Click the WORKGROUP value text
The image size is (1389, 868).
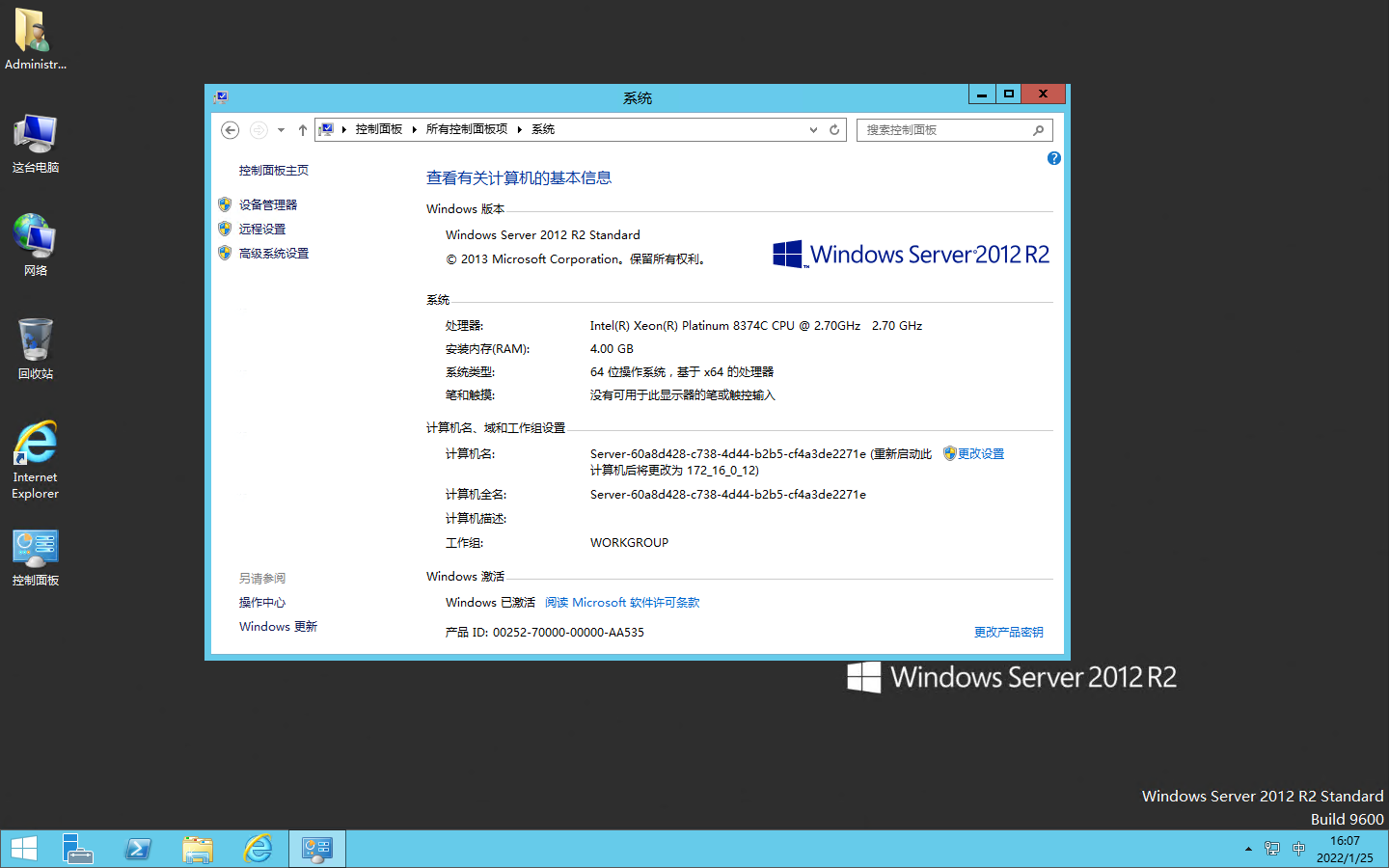pos(629,543)
